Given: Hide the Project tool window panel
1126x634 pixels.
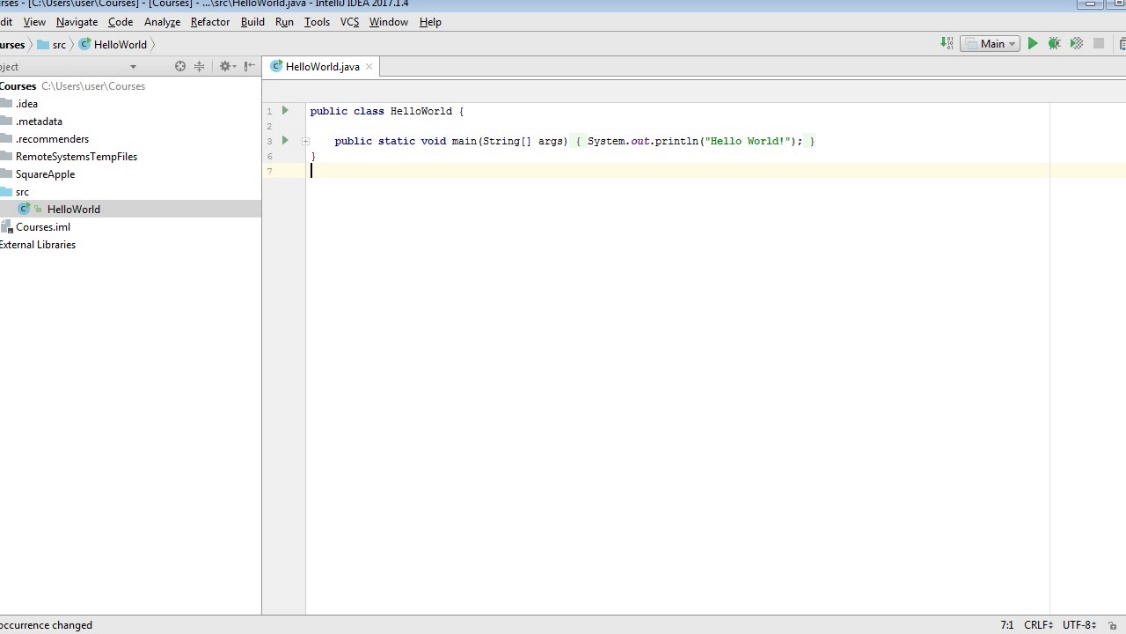Looking at the screenshot, I should [x=248, y=67].
